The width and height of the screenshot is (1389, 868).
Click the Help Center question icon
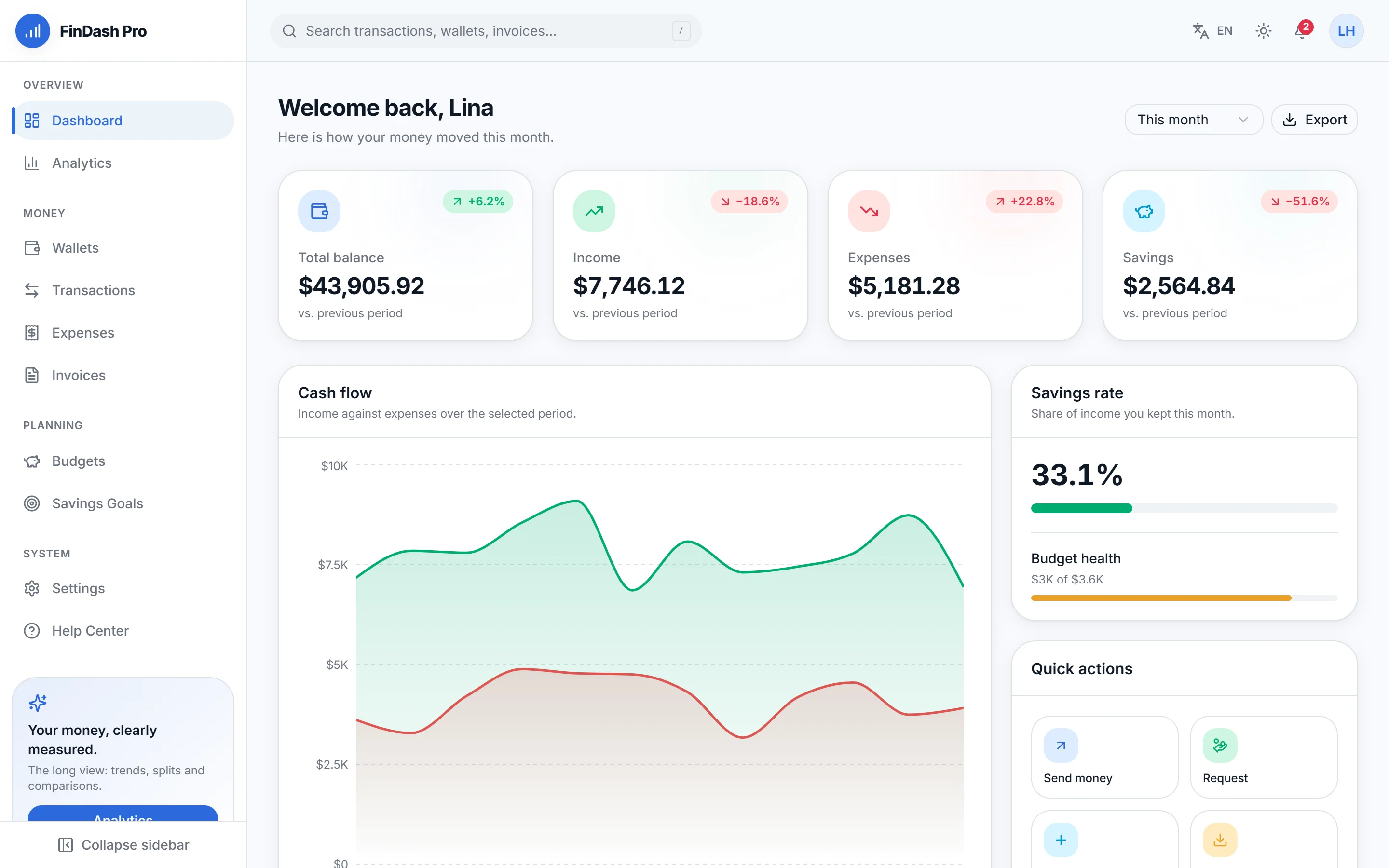(32, 631)
